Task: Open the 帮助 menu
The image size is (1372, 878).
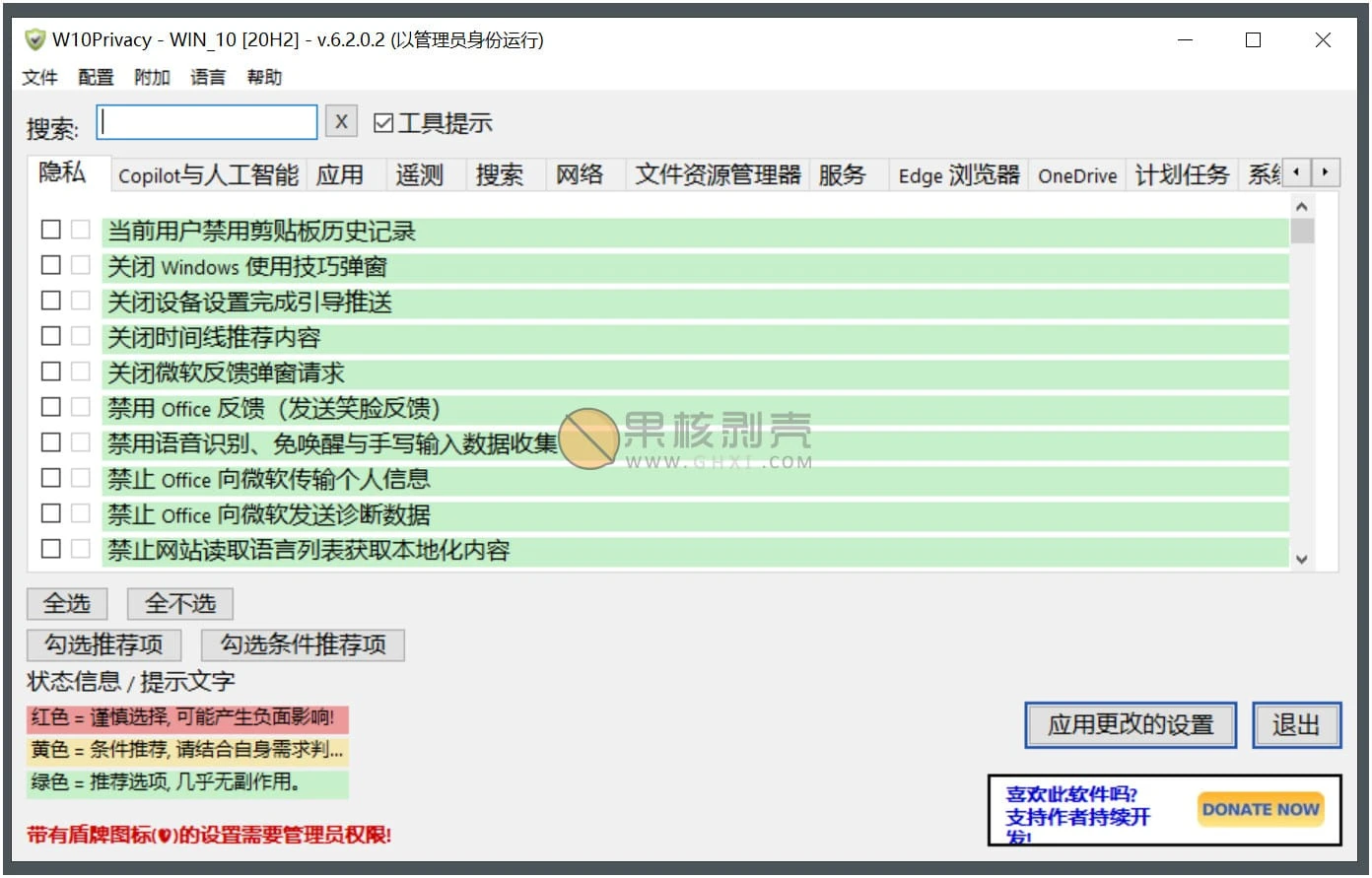Action: 264,77
